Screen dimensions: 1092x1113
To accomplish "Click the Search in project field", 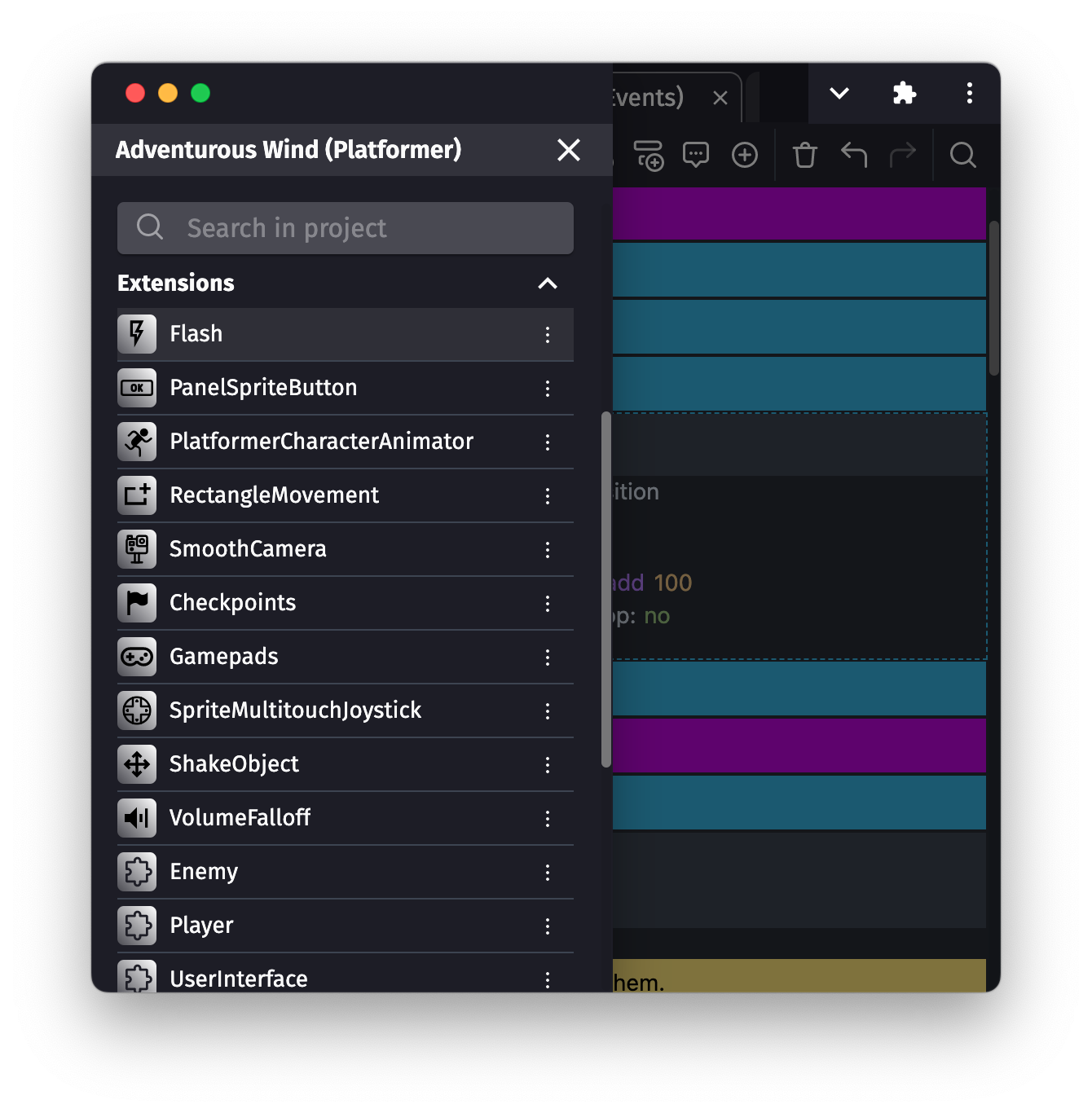I will pyautogui.click(x=346, y=228).
